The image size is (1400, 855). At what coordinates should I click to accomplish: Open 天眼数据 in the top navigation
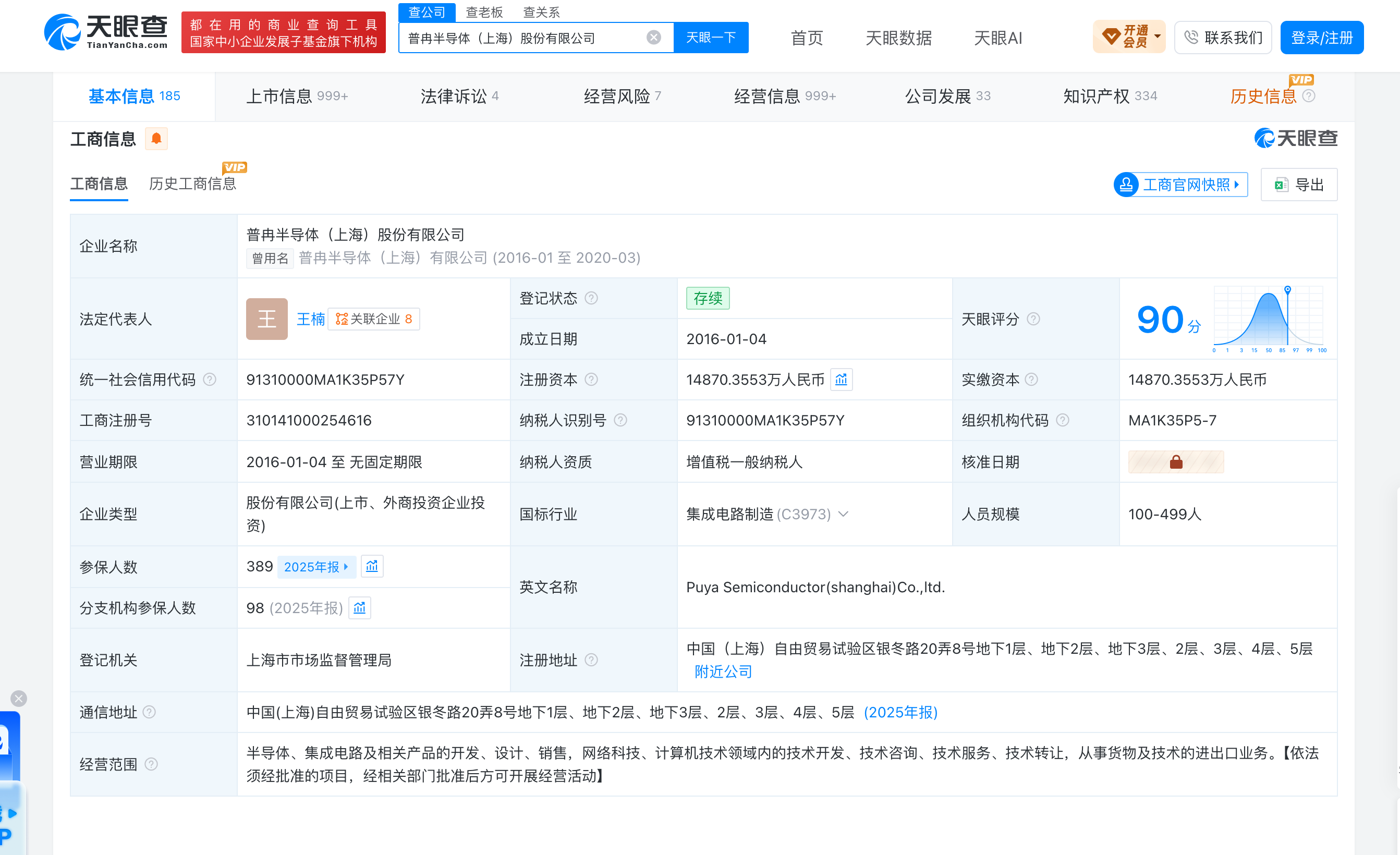[898, 38]
